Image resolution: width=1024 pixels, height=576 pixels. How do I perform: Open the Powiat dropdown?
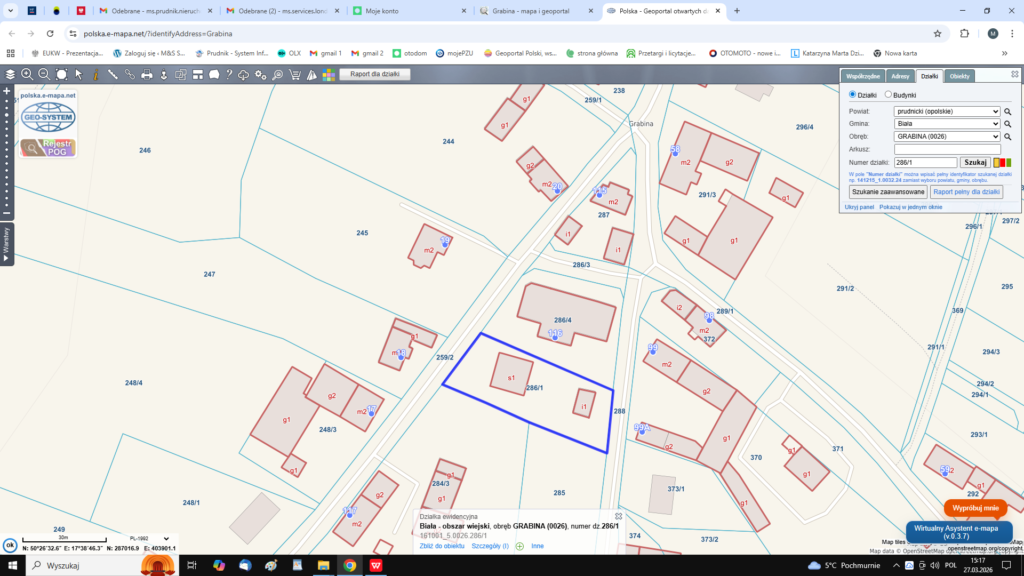(946, 112)
